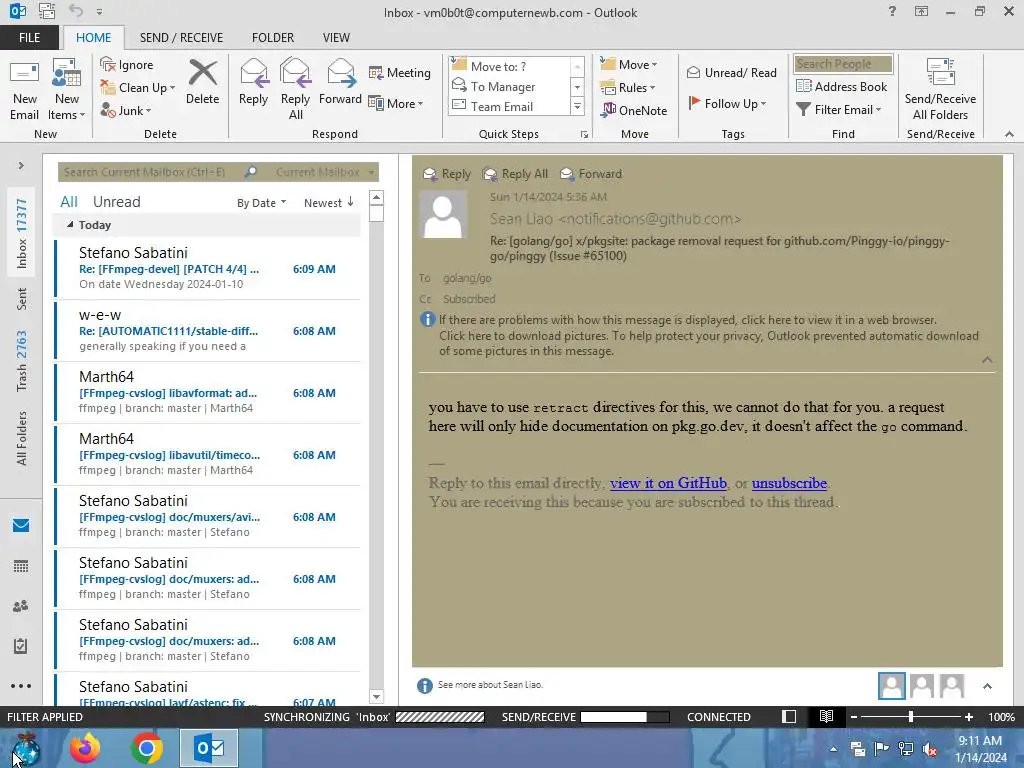Collapse the Today group
This screenshot has width=1024, height=768.
pos(70,225)
